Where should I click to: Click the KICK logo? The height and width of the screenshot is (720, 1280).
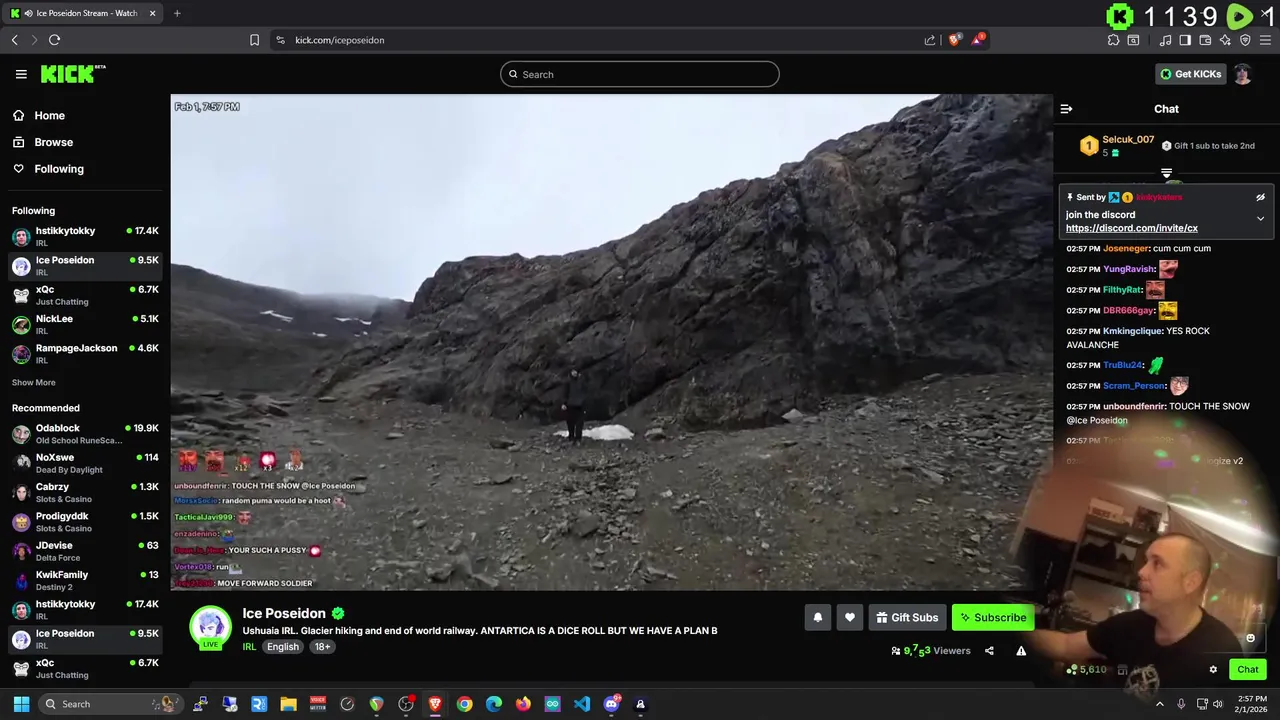(72, 74)
